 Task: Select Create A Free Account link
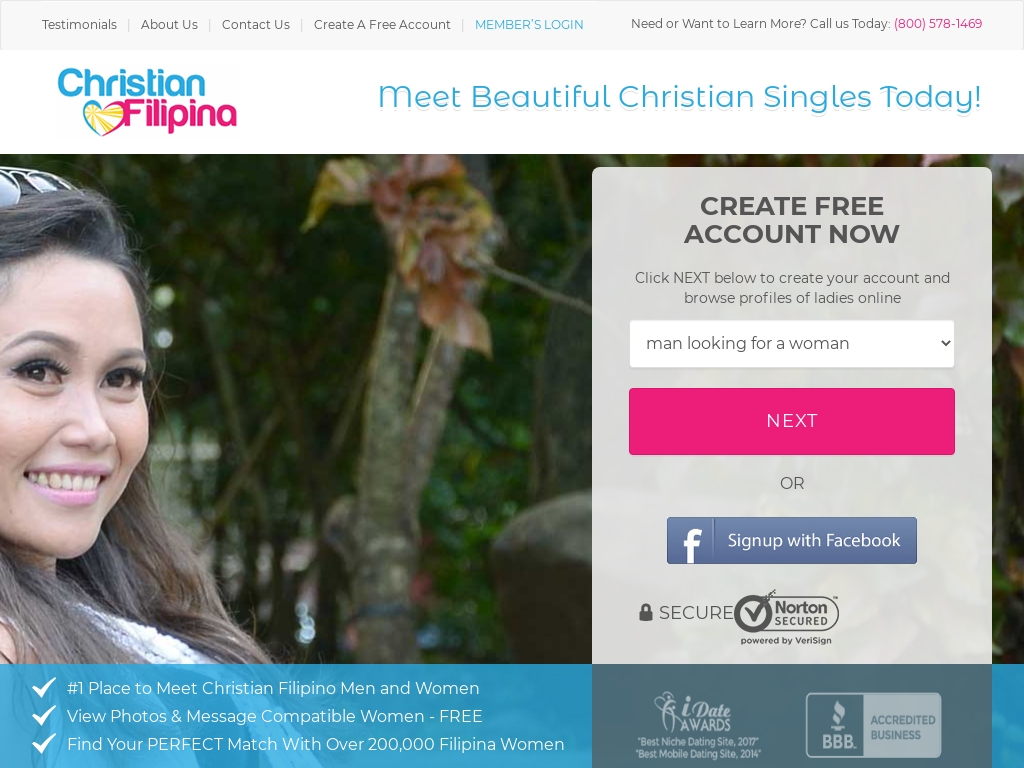(382, 25)
